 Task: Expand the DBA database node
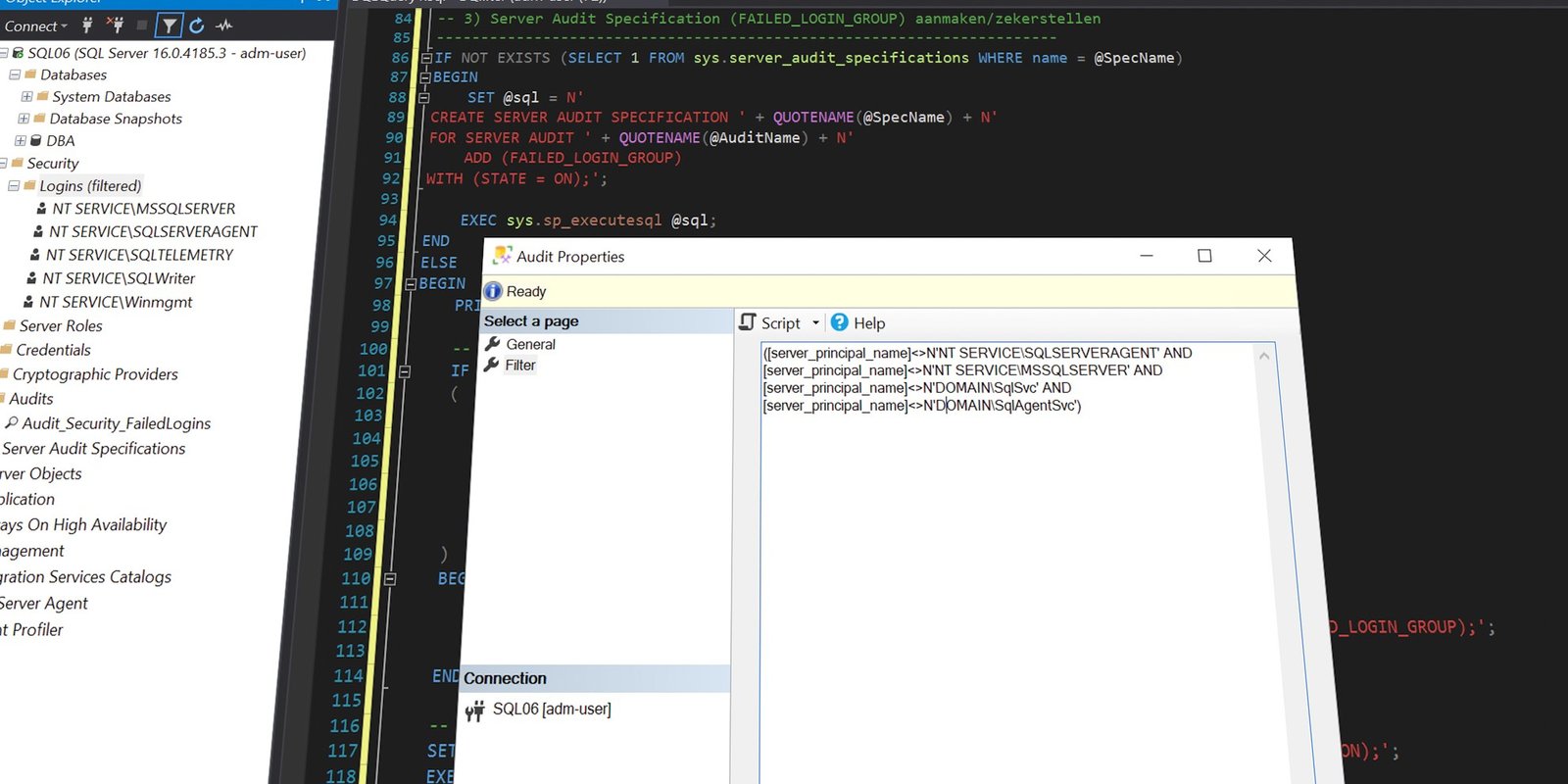[x=21, y=140]
